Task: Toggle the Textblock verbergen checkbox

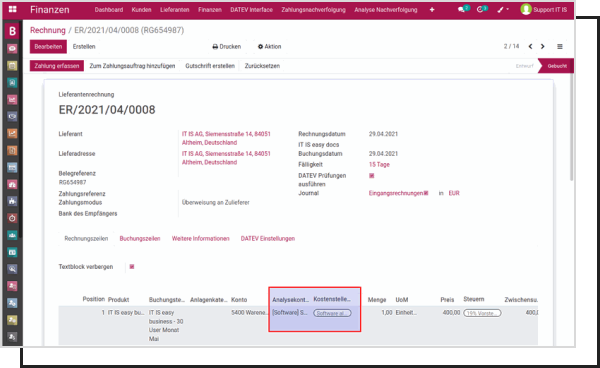Action: (x=132, y=267)
